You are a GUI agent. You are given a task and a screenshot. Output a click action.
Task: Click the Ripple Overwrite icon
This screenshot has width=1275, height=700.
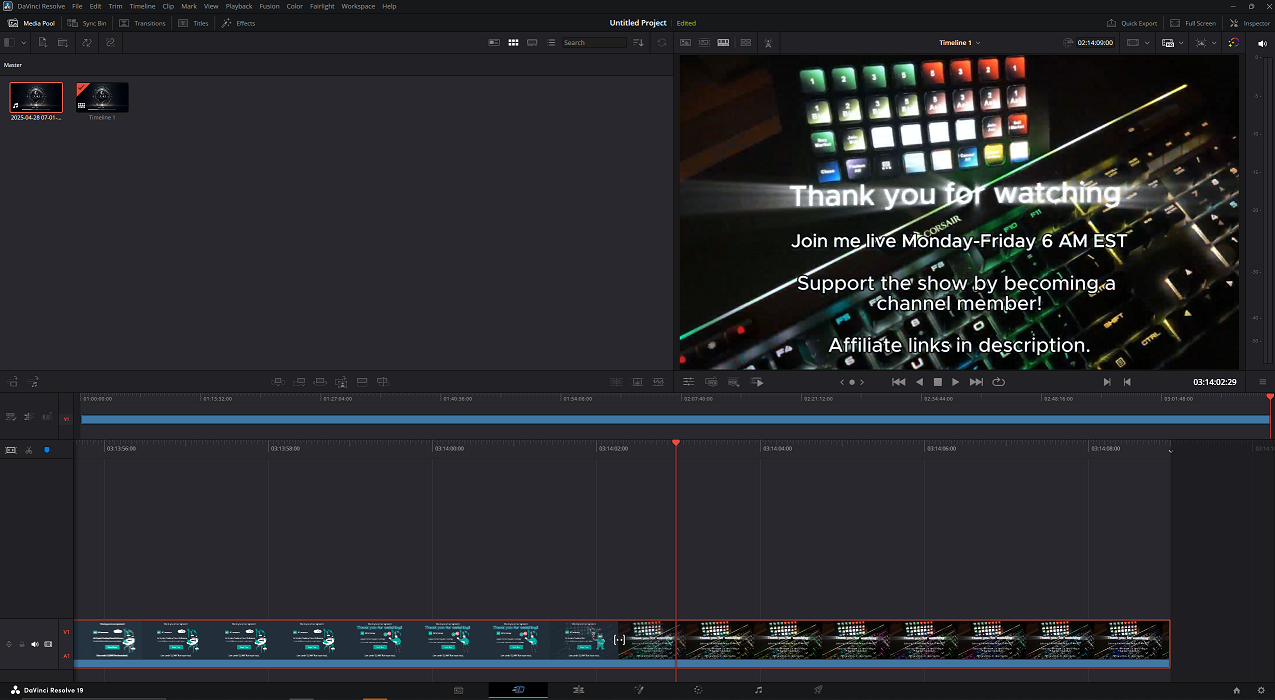click(320, 382)
